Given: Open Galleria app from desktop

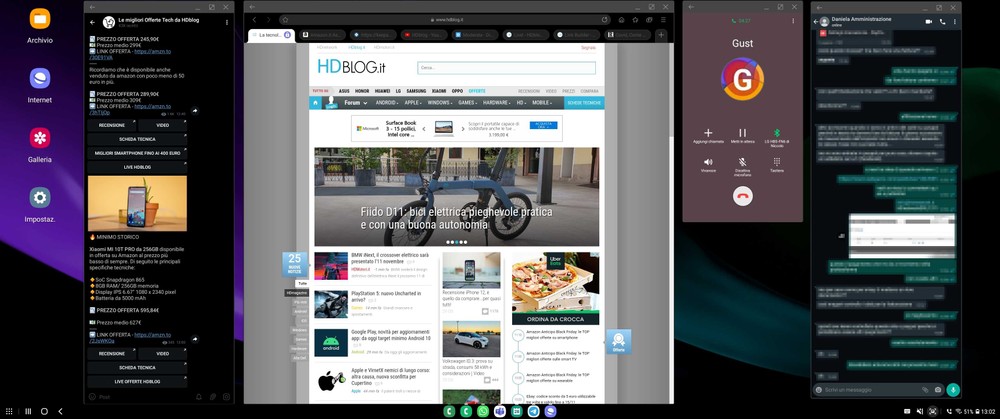Looking at the screenshot, I should [x=40, y=138].
